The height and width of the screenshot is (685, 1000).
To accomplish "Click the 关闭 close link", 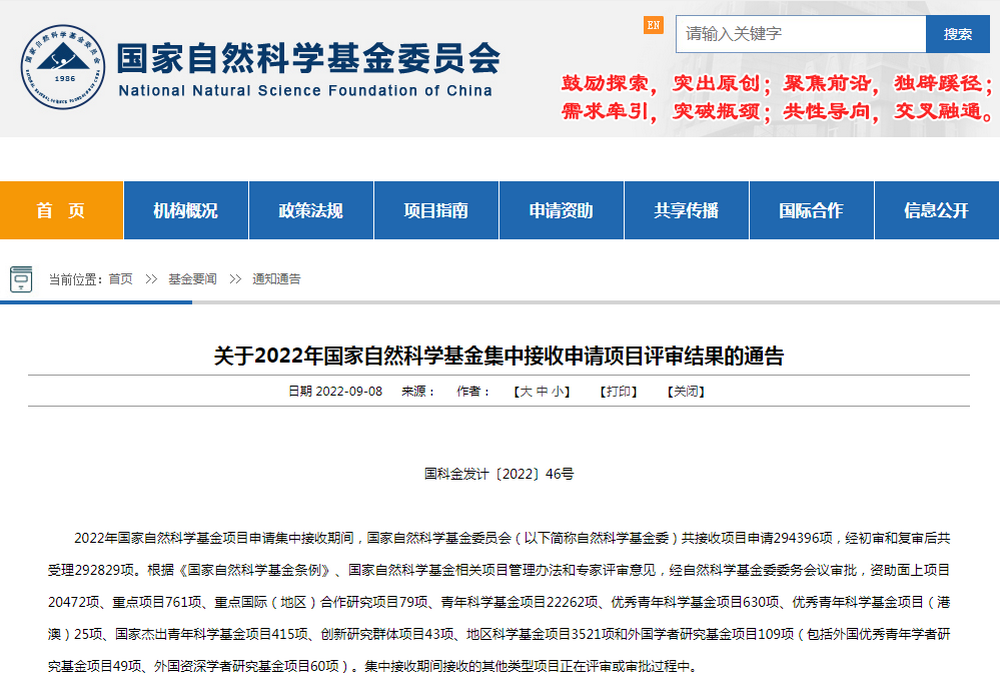I will click(686, 391).
